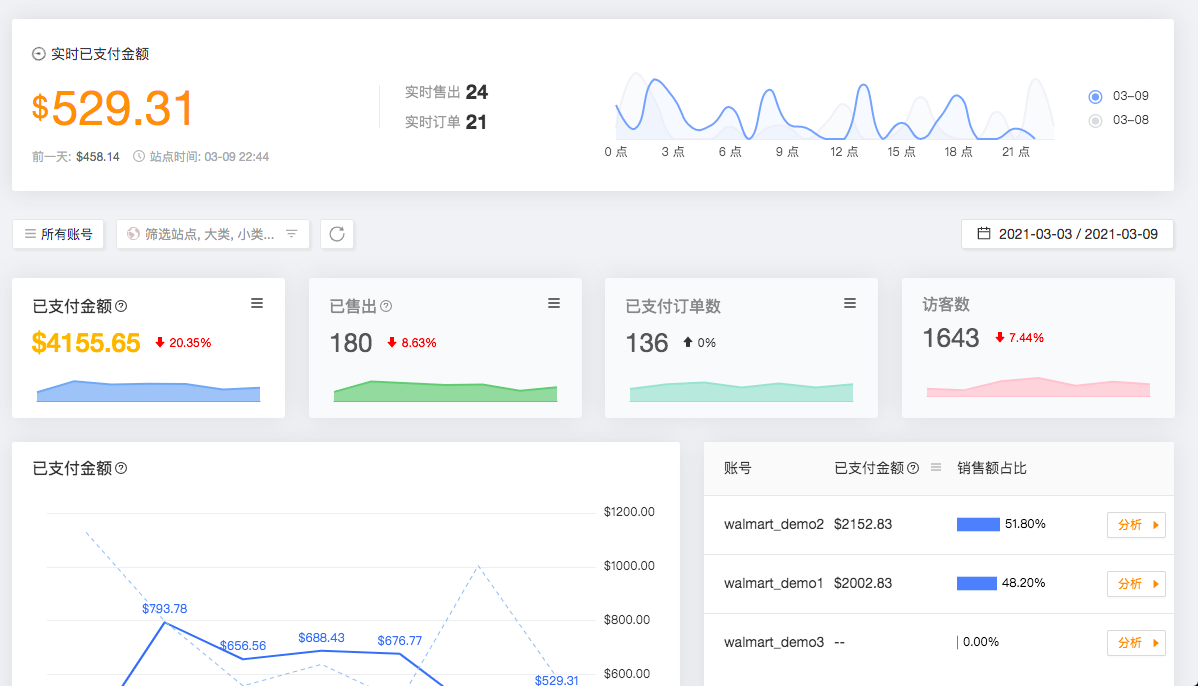The image size is (1198, 686).
Task: Click the $793.78 data point on chart
Action: (x=164, y=623)
